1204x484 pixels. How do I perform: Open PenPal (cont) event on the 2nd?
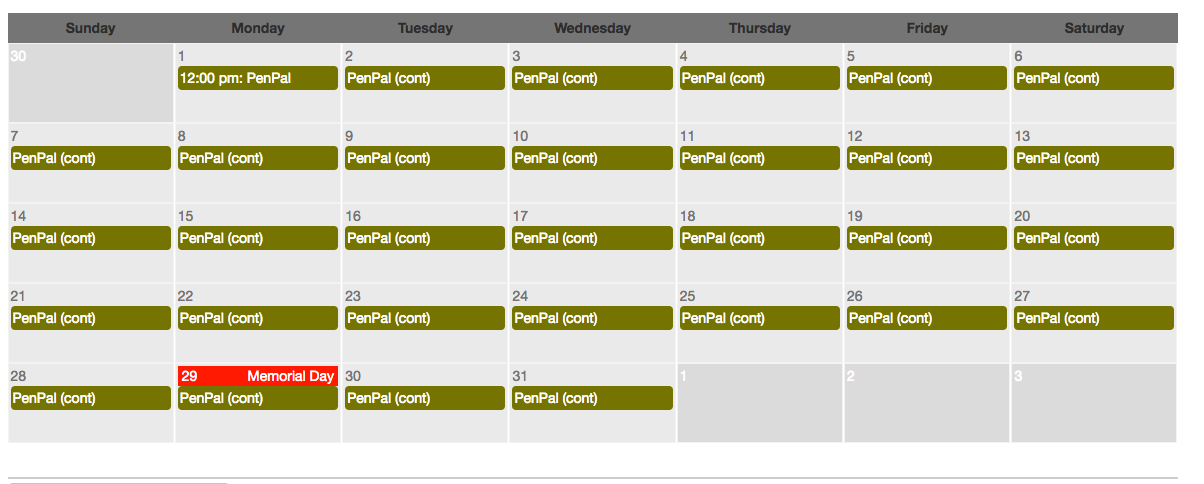coord(424,78)
